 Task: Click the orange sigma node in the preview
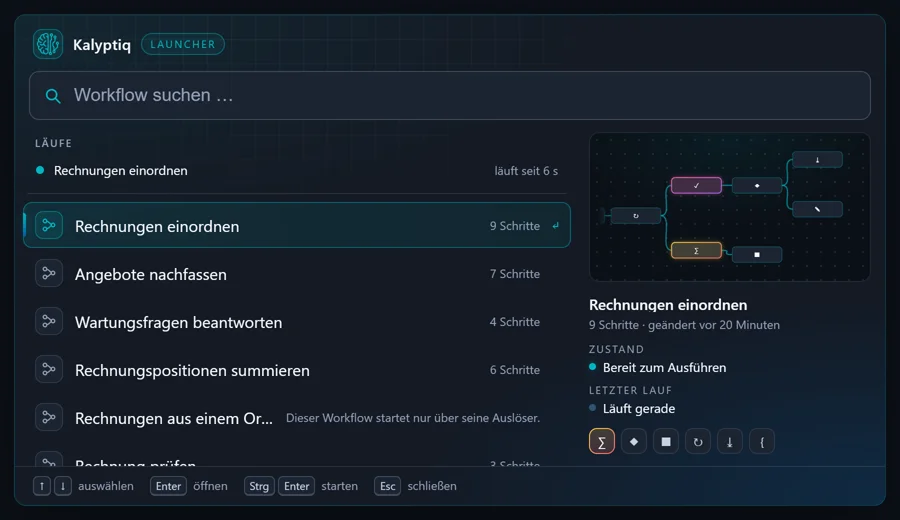(696, 250)
